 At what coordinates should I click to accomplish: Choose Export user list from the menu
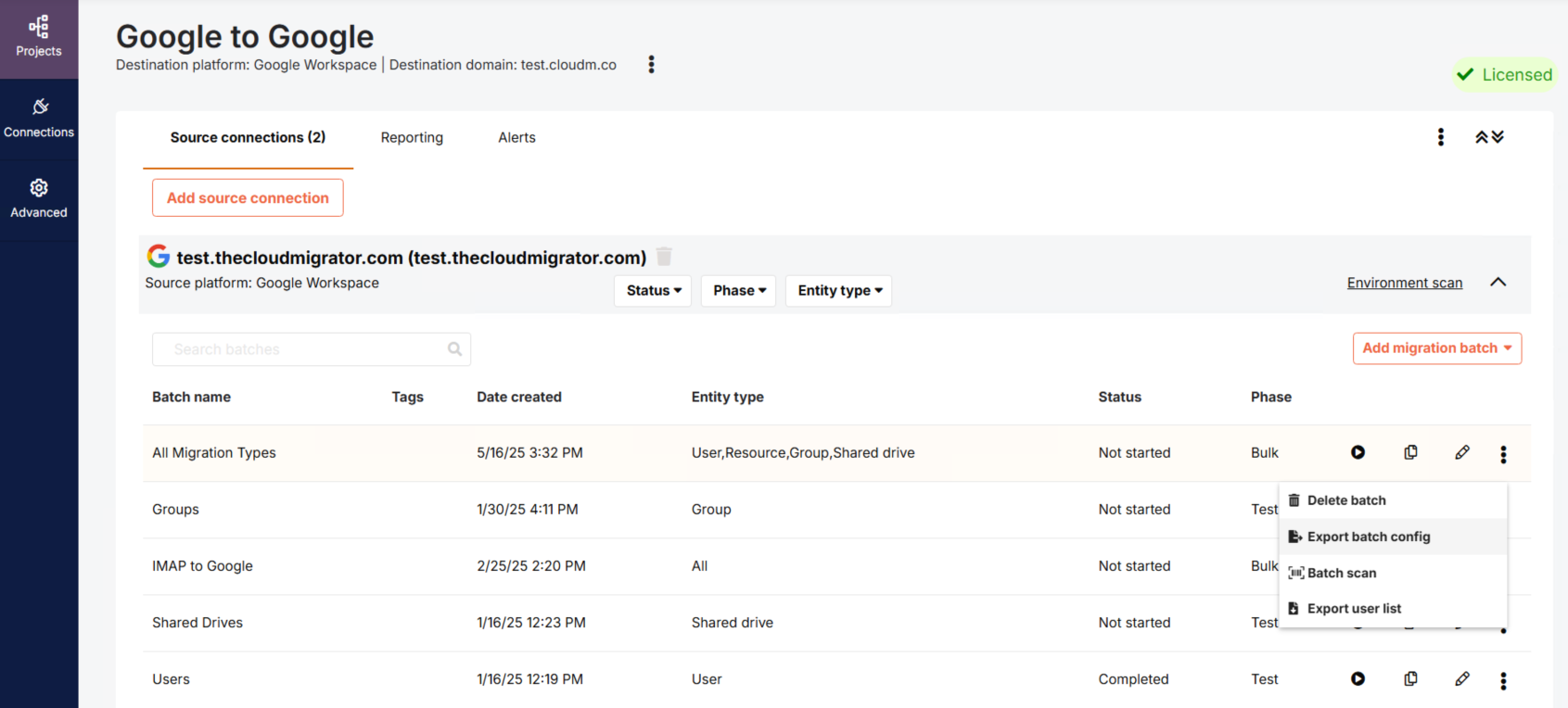click(1393, 609)
